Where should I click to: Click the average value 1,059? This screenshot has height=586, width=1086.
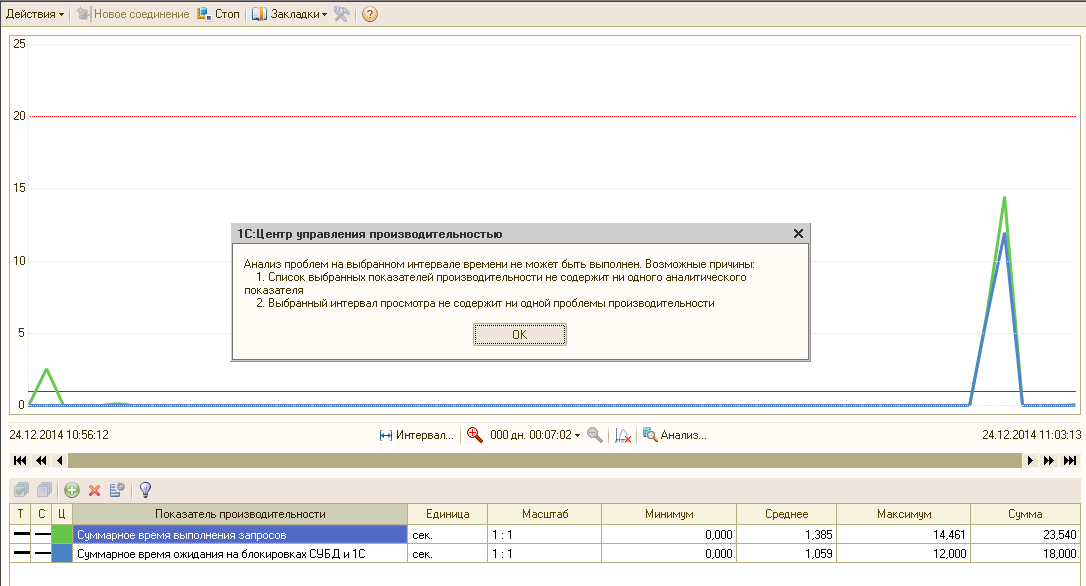tap(787, 553)
